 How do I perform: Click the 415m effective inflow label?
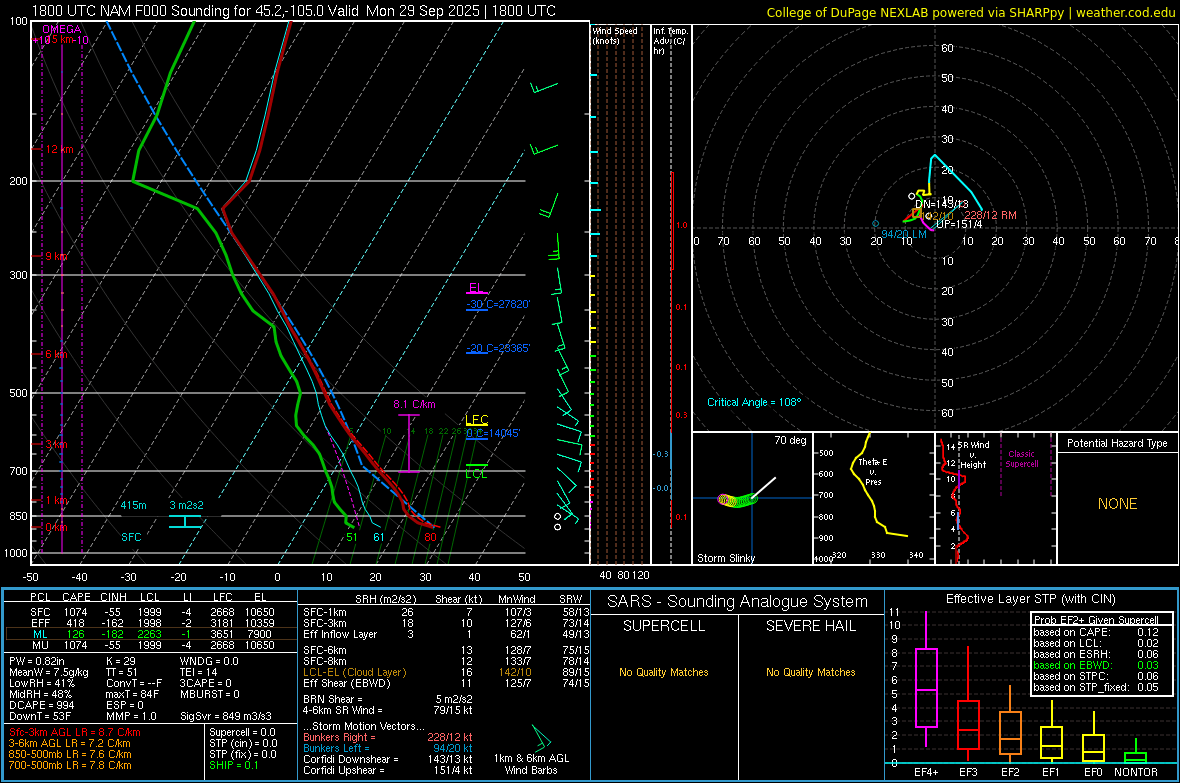[133, 505]
